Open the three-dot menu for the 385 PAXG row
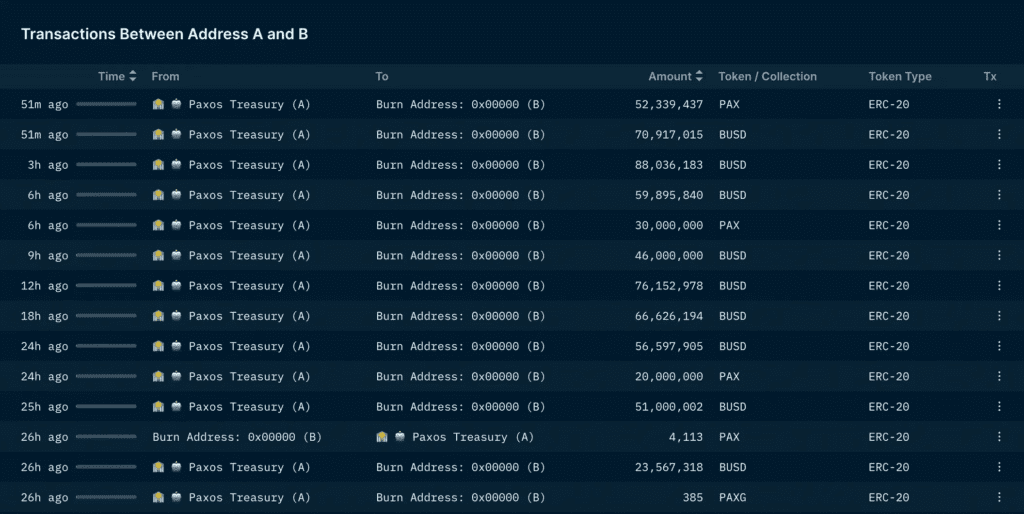The image size is (1024, 514). pos(999,497)
